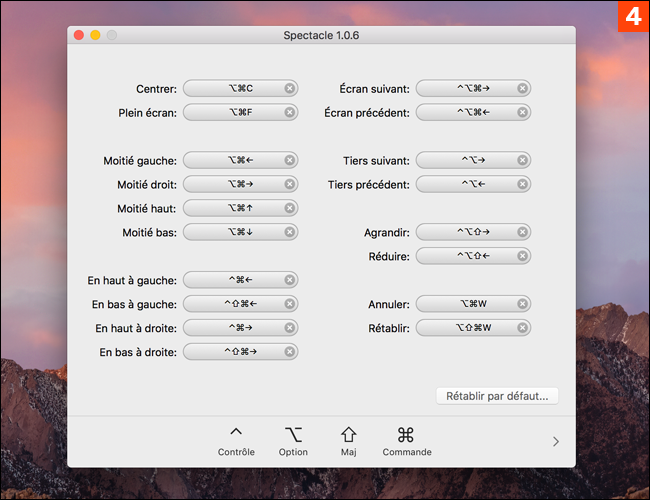Clear the Moitié bas shortcut
Image resolution: width=650 pixels, height=500 pixels.
[290, 232]
